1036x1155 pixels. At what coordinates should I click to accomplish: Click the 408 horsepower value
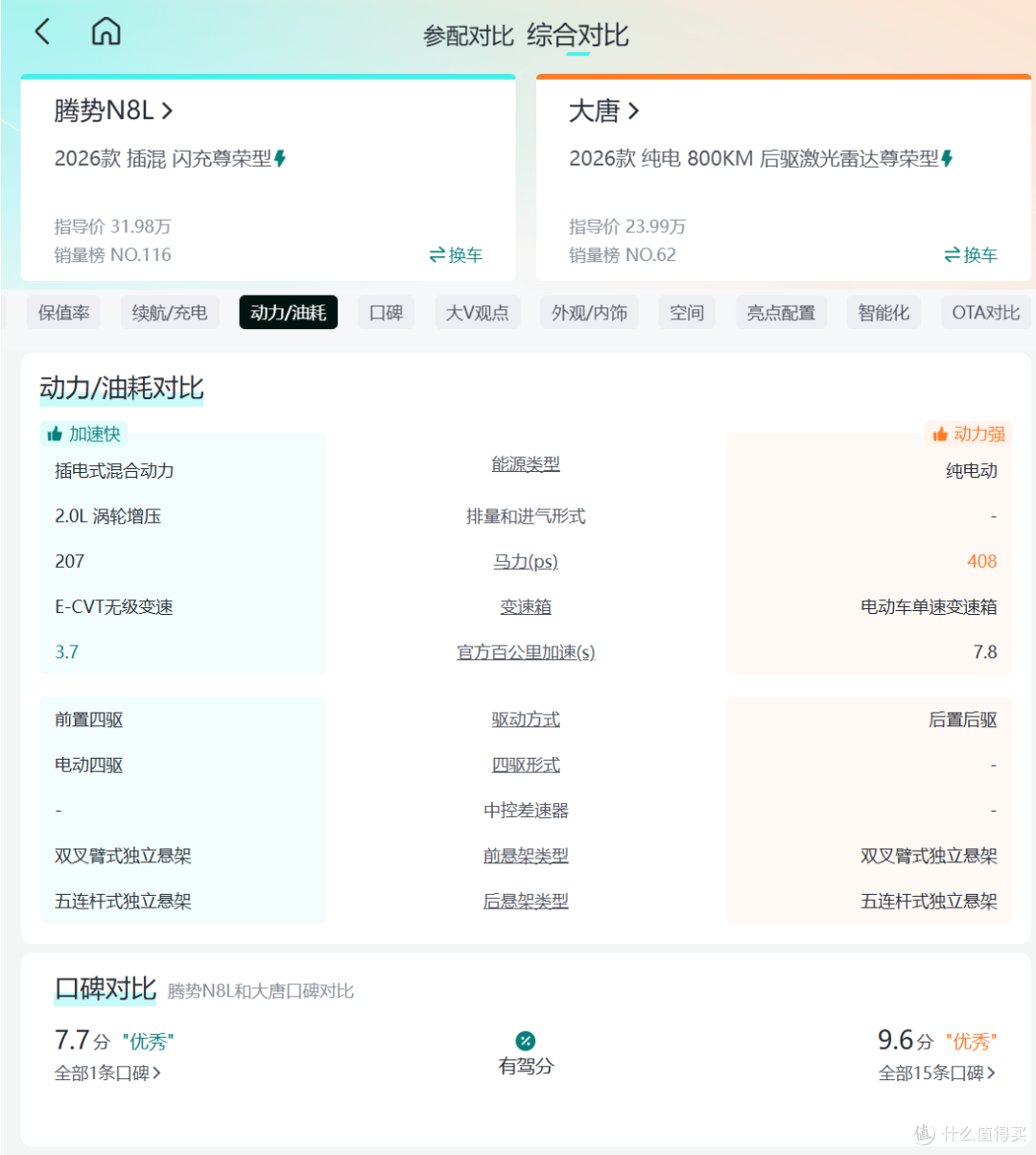(981, 561)
